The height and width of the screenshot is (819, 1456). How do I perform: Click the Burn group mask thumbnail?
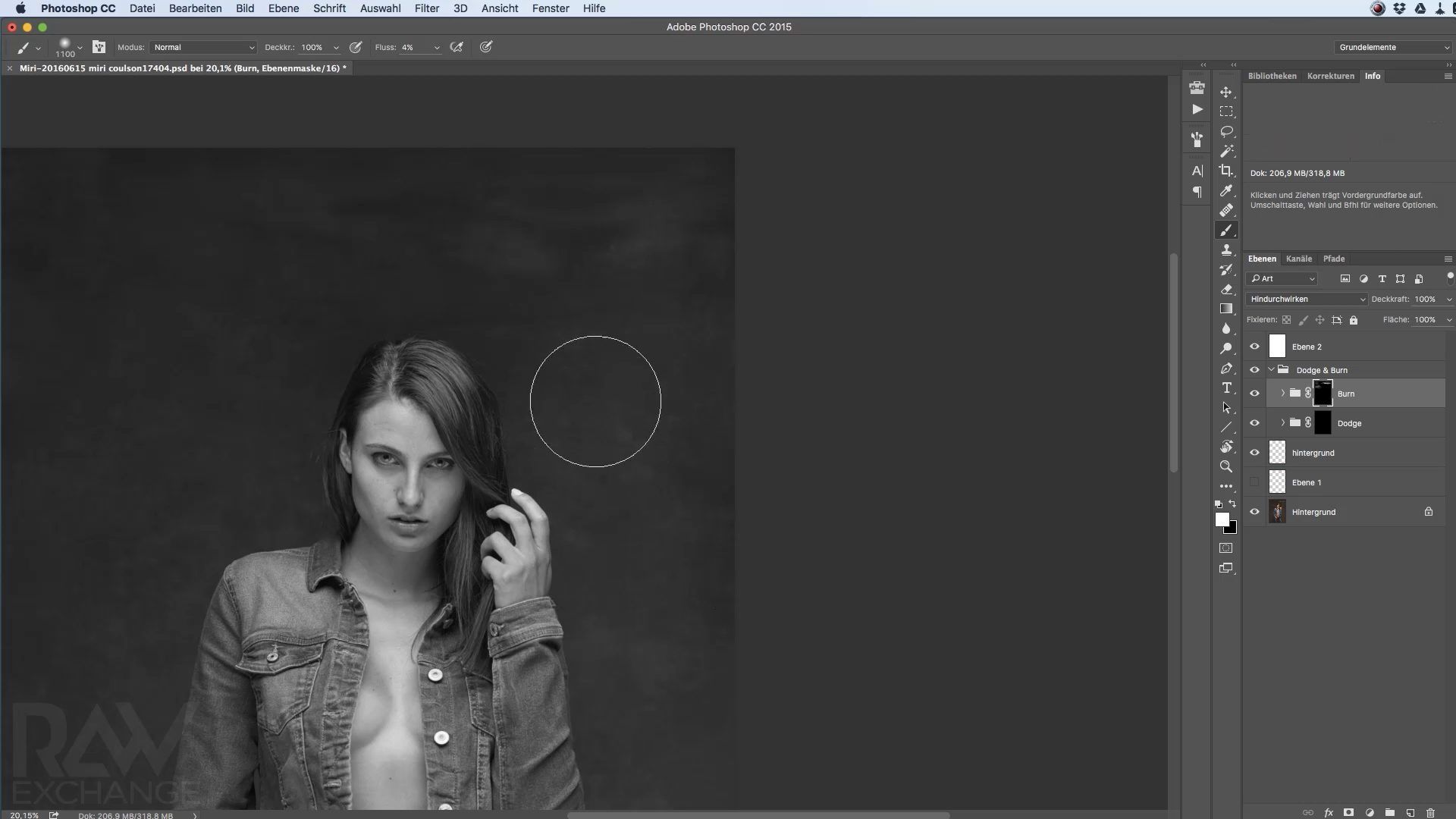tap(1323, 394)
